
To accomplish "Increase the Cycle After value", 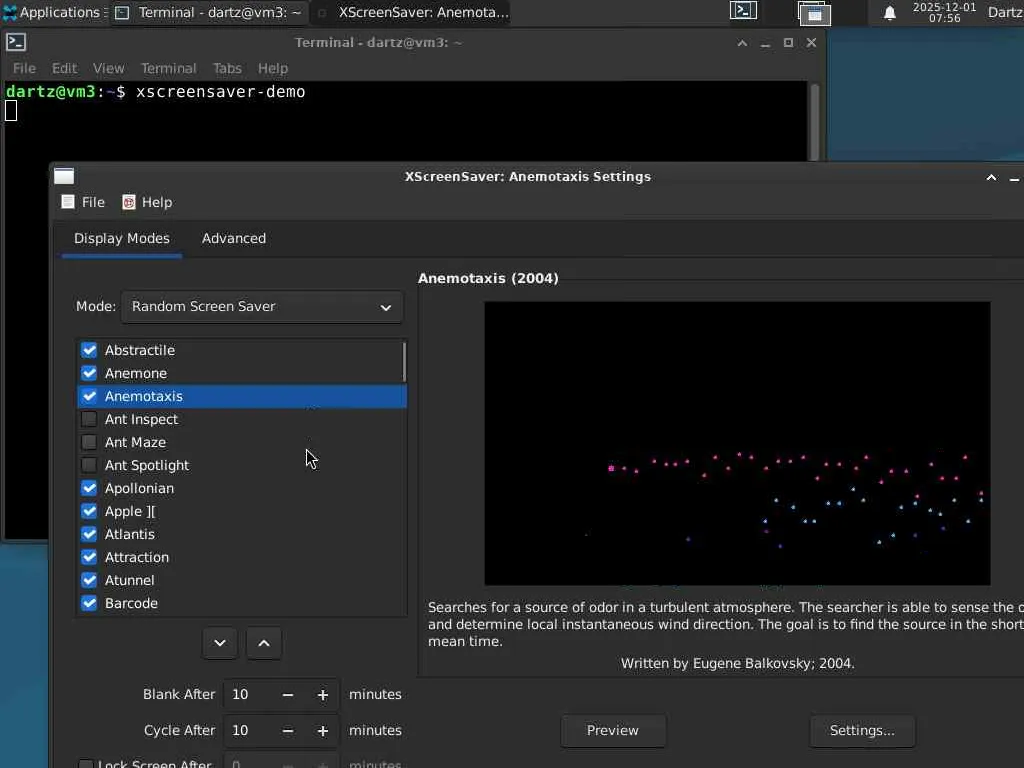I will click(323, 731).
